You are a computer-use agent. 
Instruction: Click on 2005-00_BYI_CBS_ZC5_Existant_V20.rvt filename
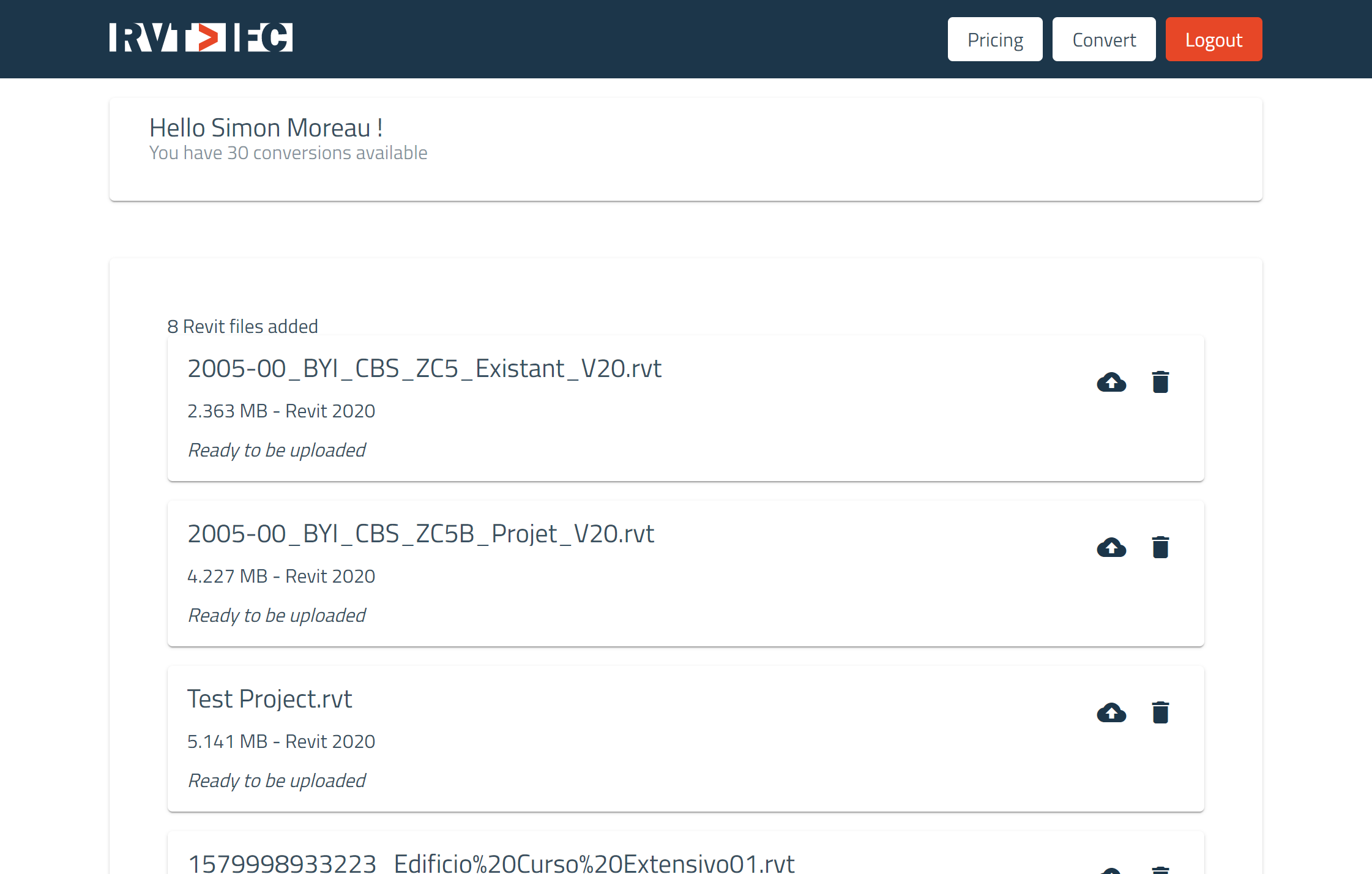coord(424,367)
